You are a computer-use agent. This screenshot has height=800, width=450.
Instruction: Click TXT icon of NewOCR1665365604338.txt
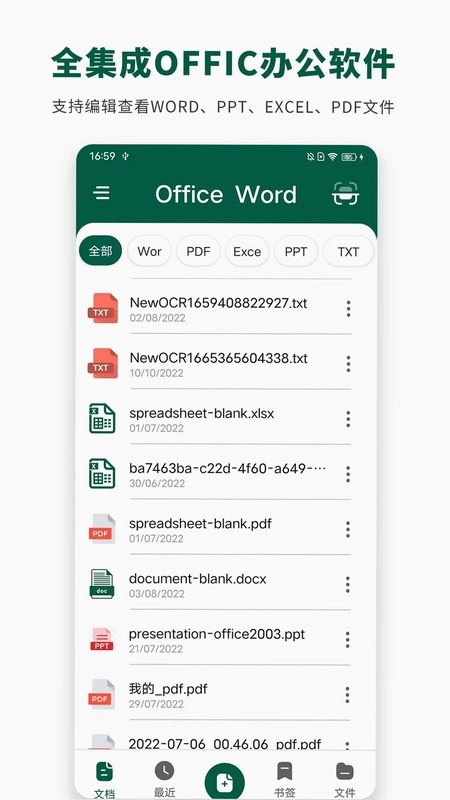pos(103,363)
